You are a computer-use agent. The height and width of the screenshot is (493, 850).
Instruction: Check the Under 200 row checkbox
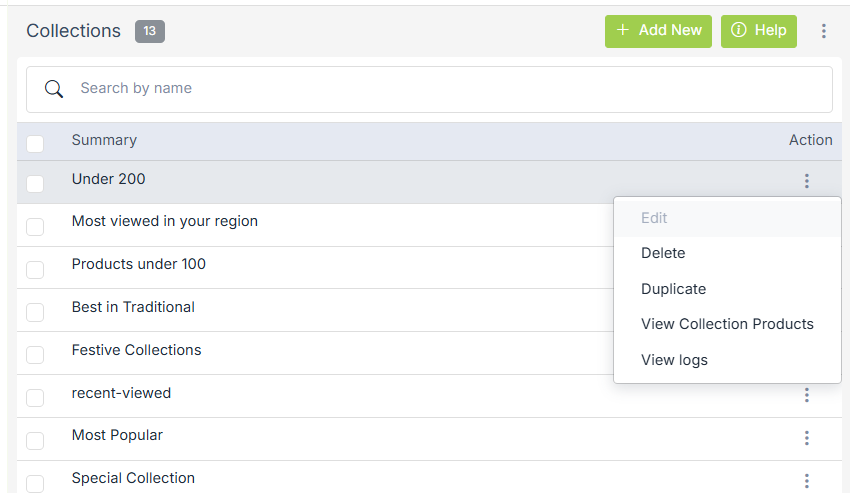point(35,183)
